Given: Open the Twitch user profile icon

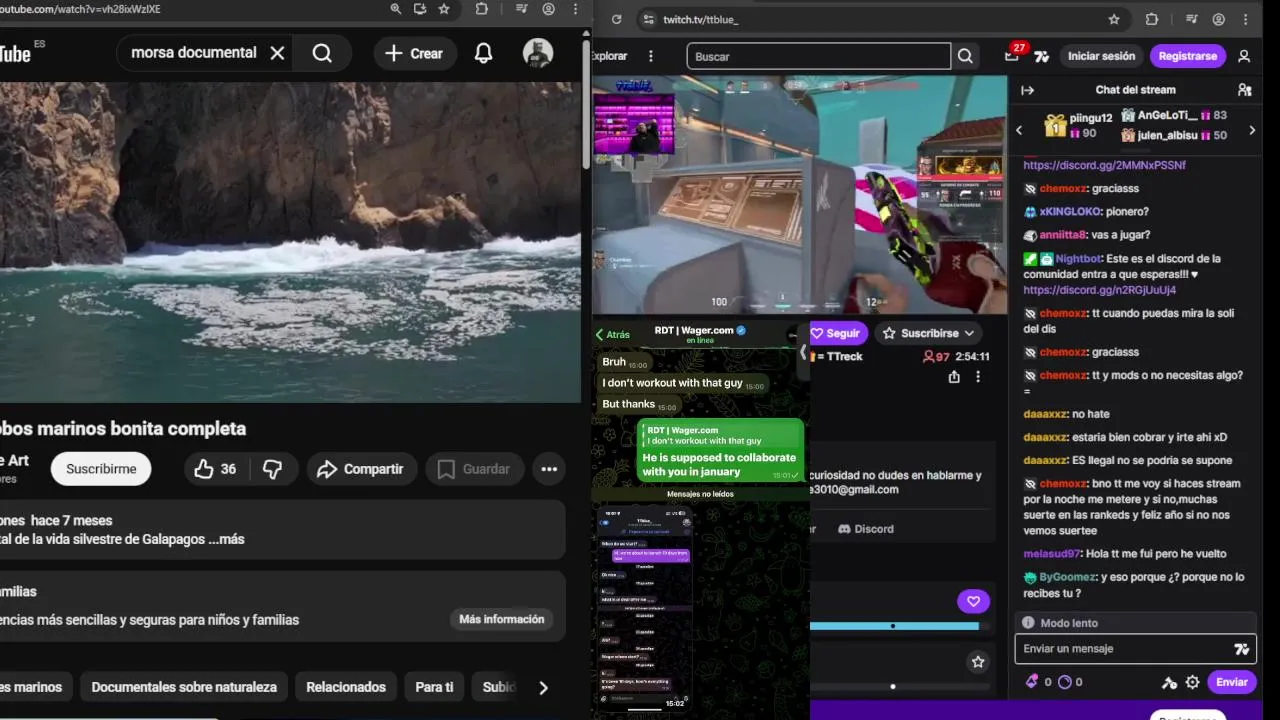Looking at the screenshot, I should pyautogui.click(x=1244, y=56).
